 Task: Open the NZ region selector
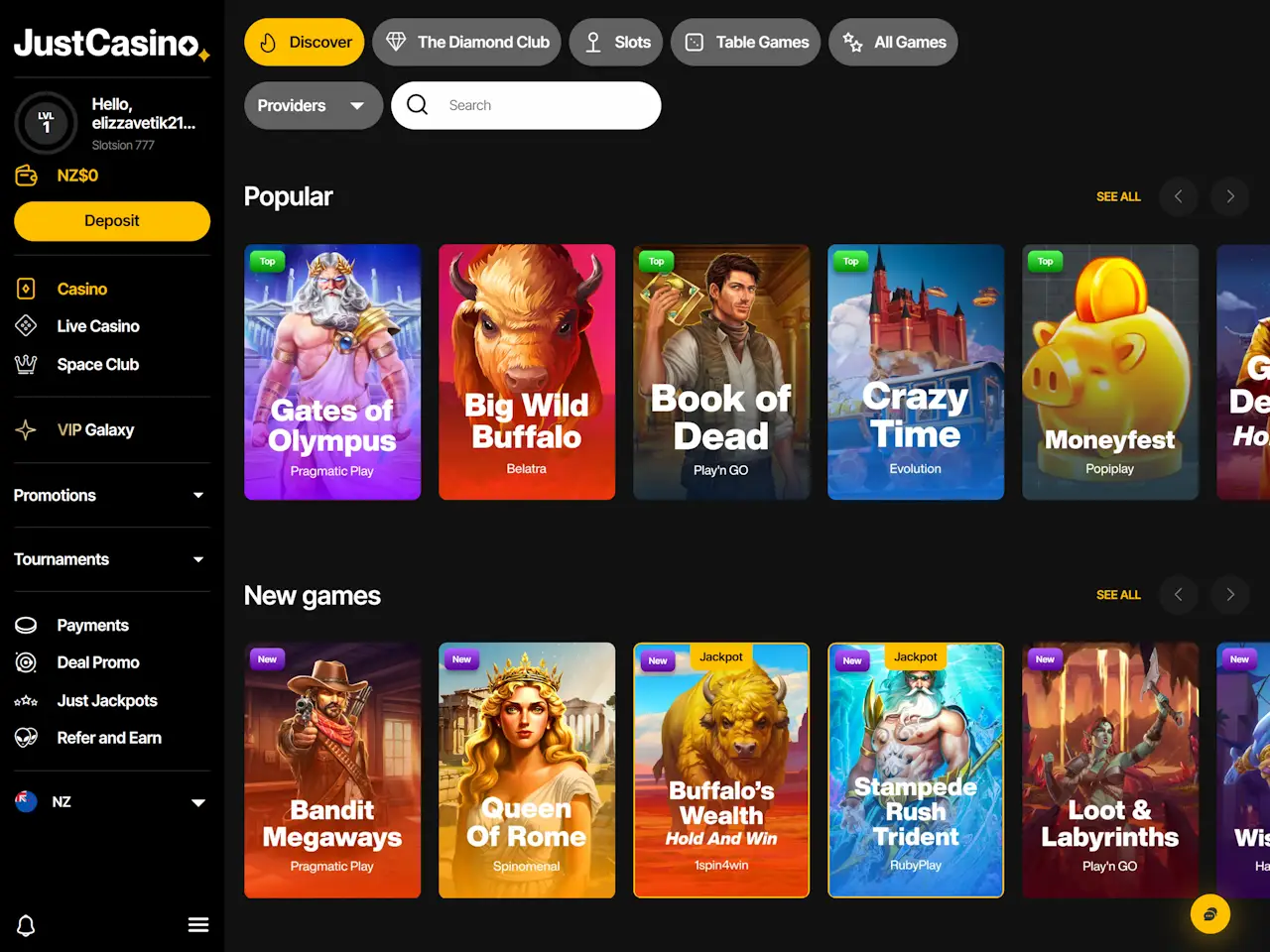pyautogui.click(x=111, y=802)
